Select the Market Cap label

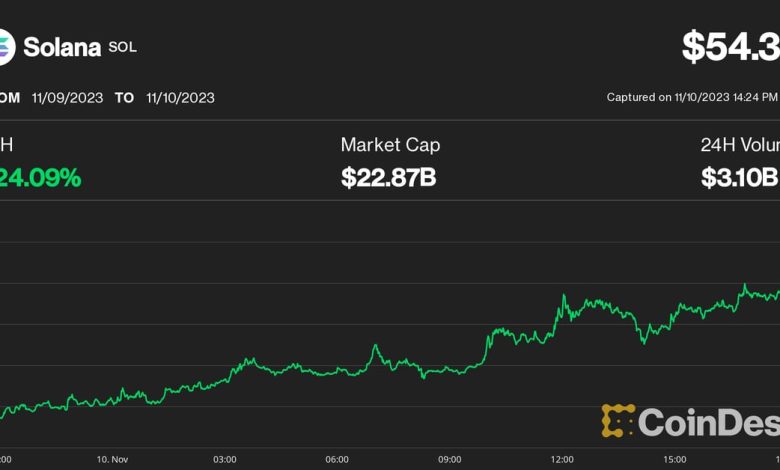click(x=390, y=145)
